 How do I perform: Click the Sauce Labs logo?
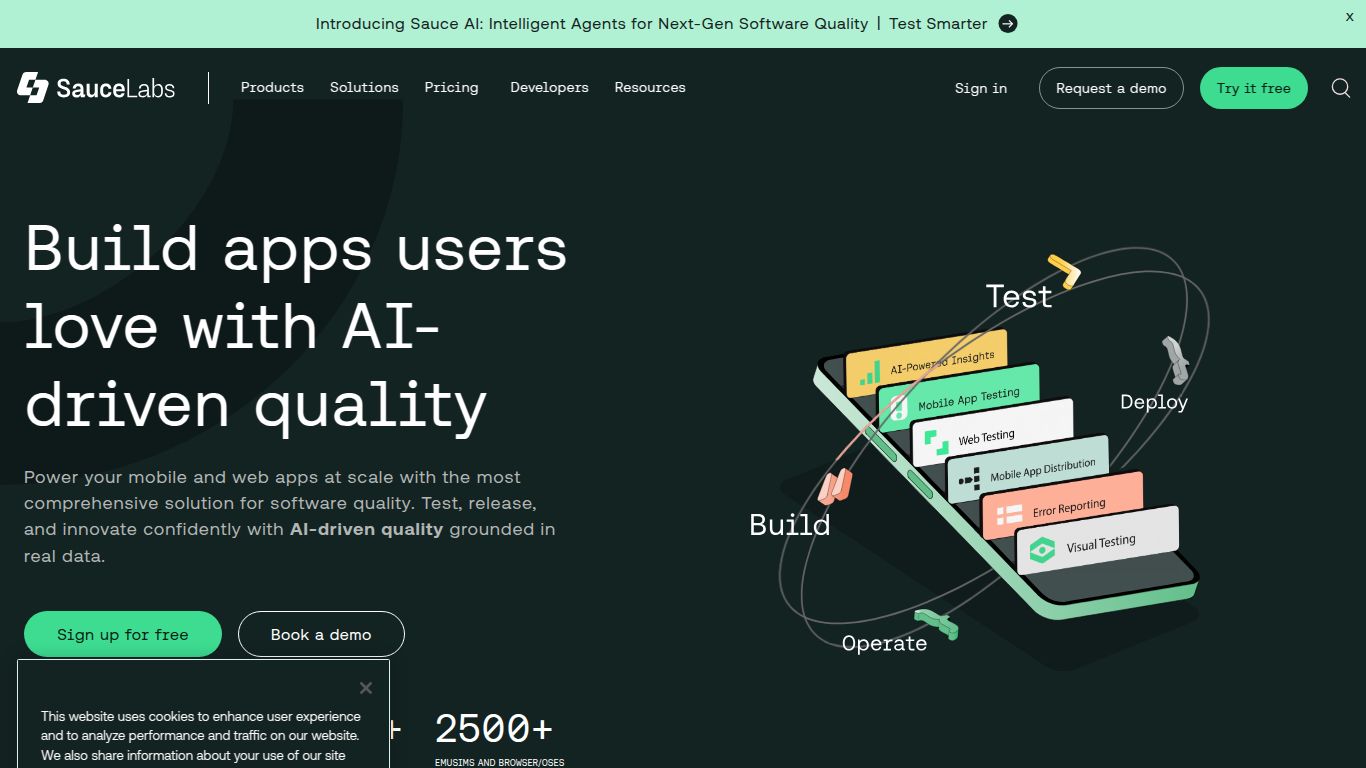[x=95, y=88]
